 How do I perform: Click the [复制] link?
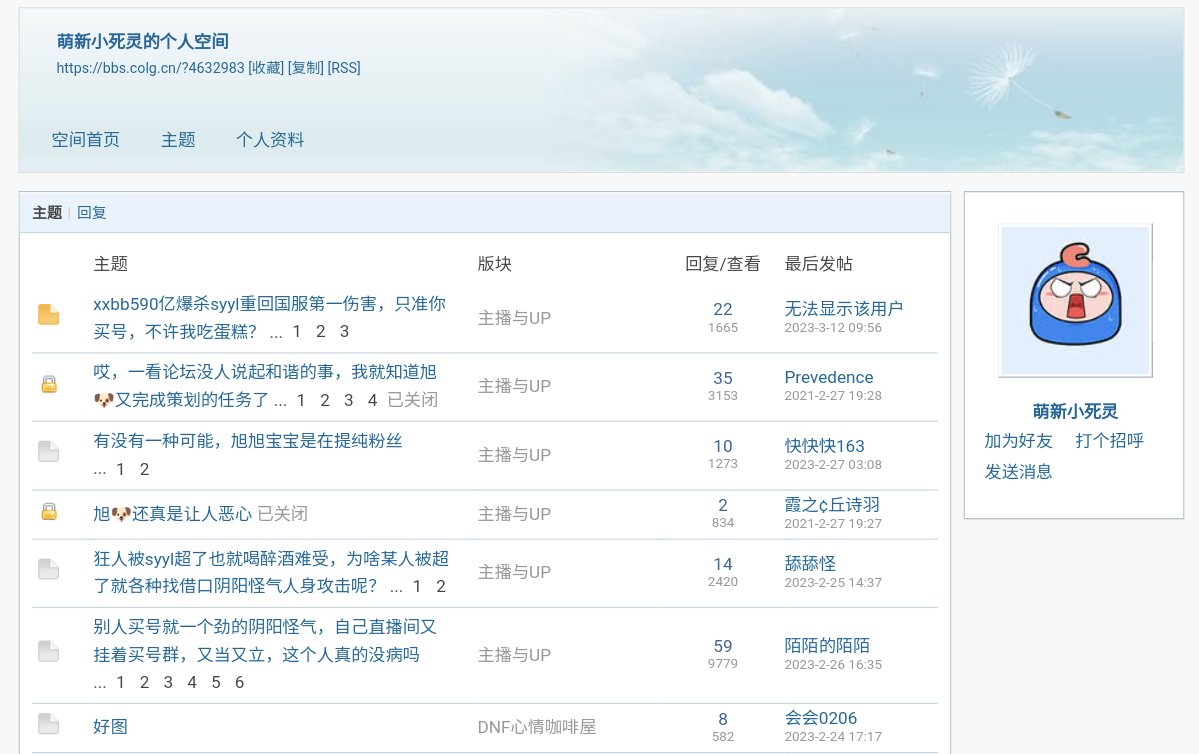coord(306,68)
